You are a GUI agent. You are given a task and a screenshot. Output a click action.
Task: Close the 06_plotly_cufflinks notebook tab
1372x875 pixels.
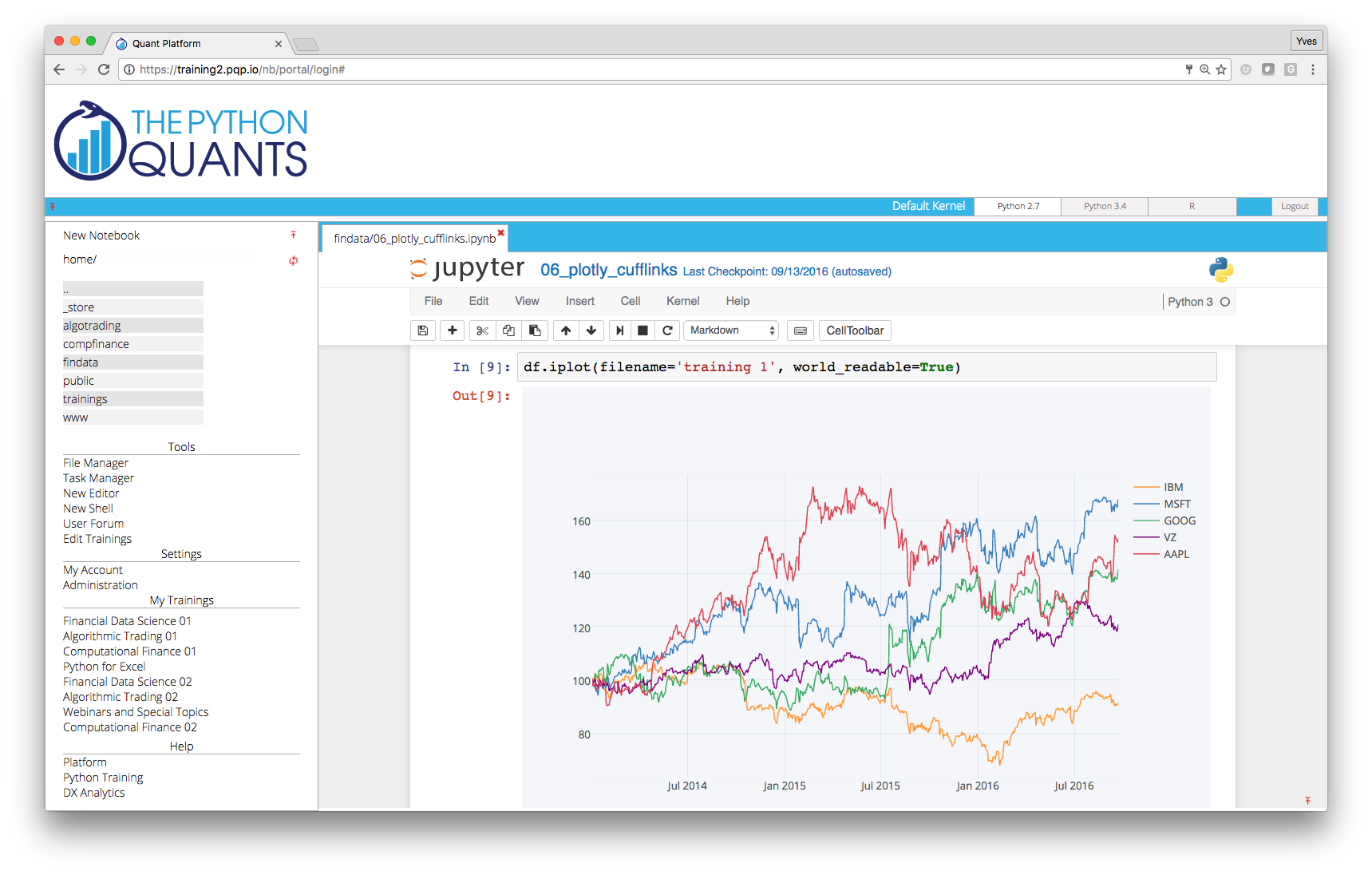click(x=501, y=233)
